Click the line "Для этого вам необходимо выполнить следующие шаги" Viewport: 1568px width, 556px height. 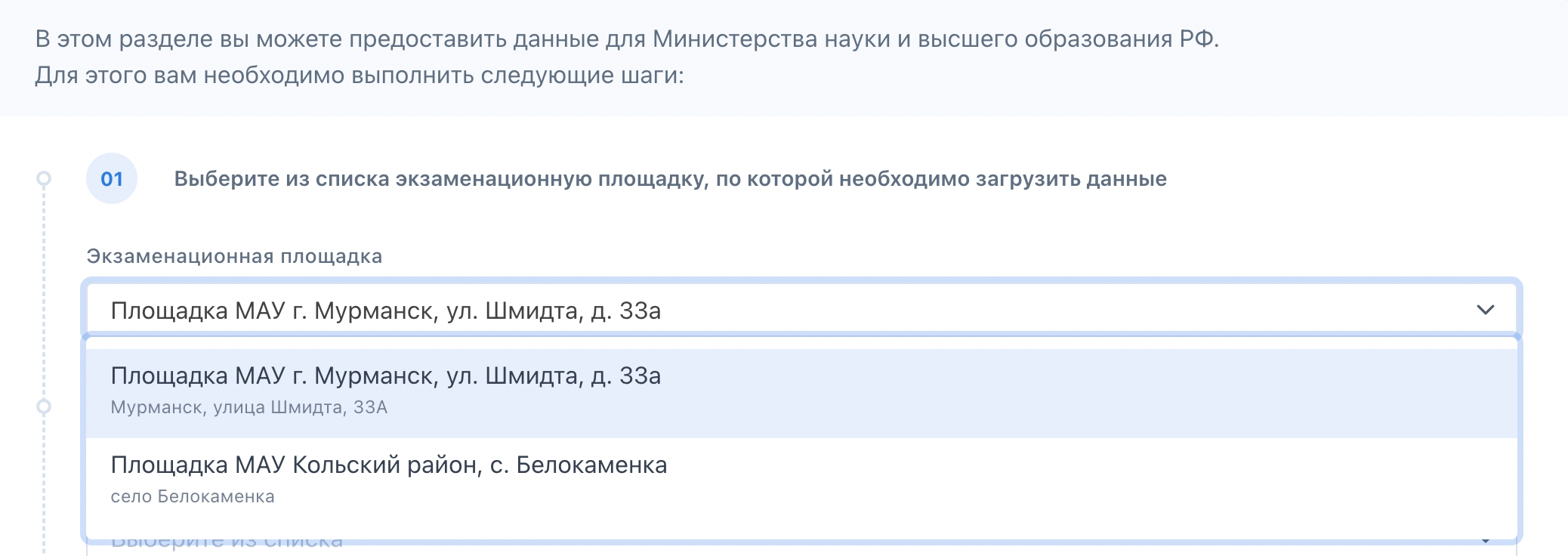point(359,76)
